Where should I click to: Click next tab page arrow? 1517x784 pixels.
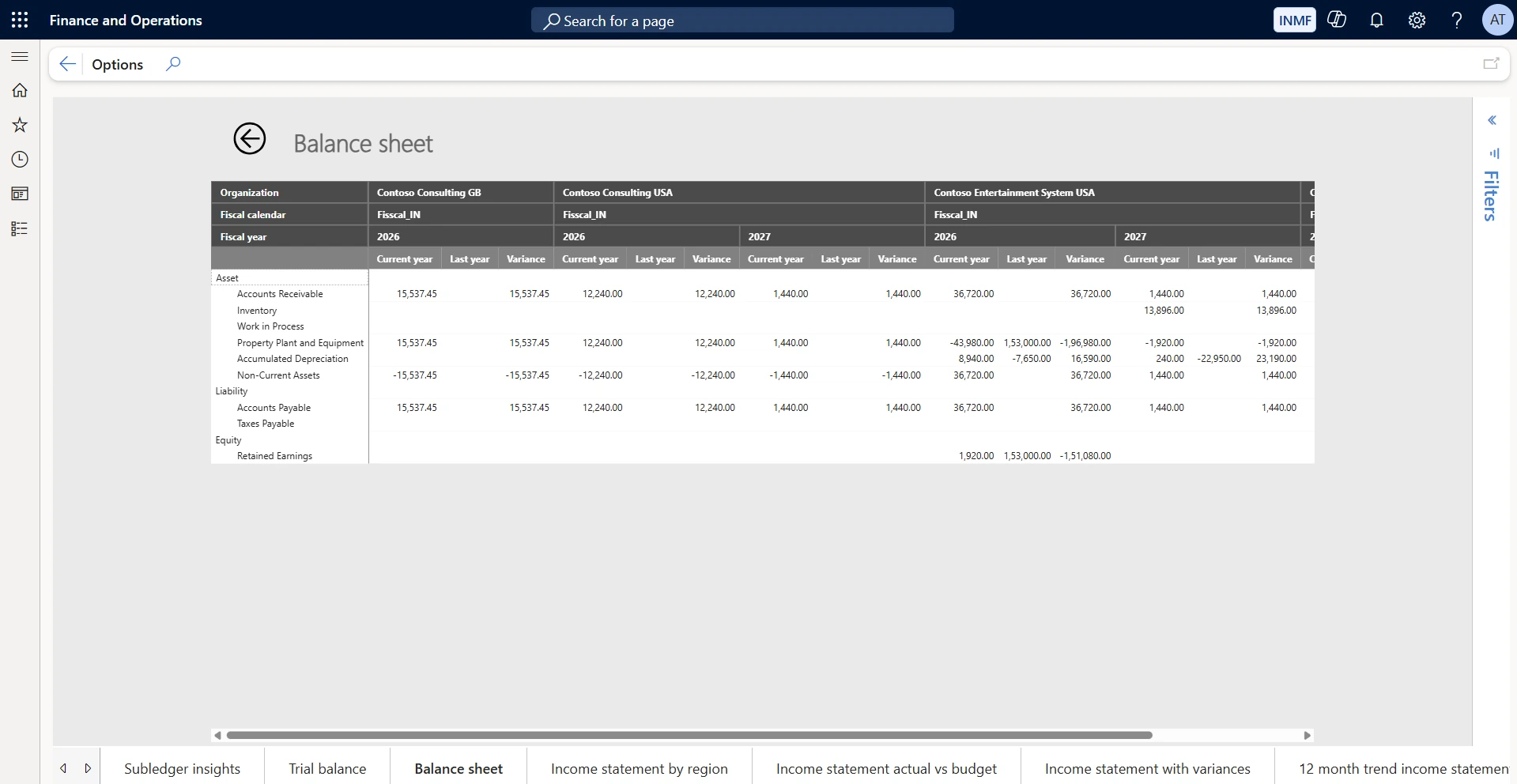point(88,768)
